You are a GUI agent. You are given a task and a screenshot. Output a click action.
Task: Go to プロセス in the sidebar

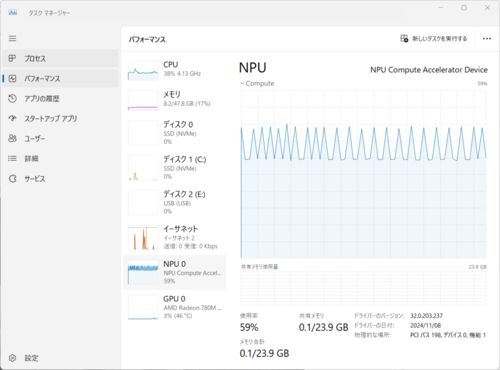[61, 58]
